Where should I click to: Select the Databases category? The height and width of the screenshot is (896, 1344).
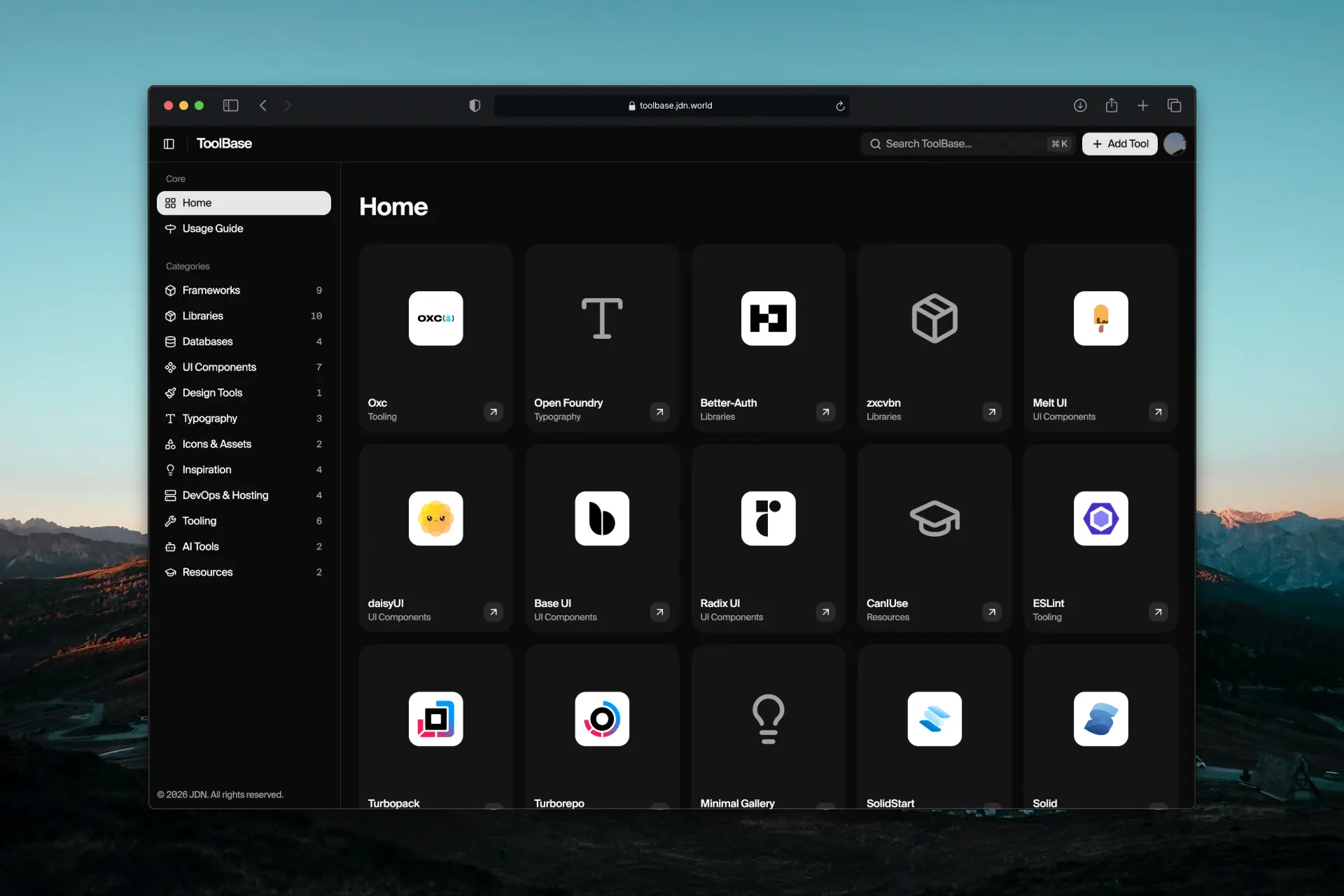click(x=244, y=342)
